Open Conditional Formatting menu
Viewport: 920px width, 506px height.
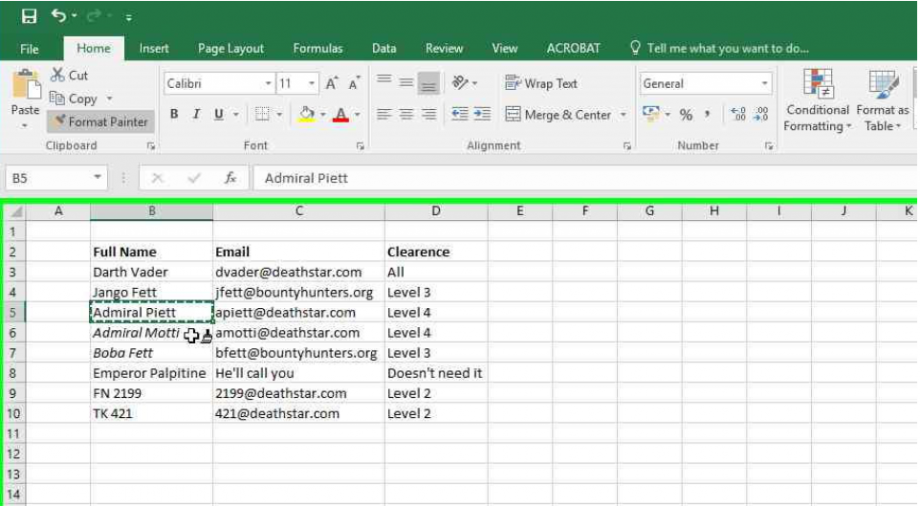click(x=817, y=101)
